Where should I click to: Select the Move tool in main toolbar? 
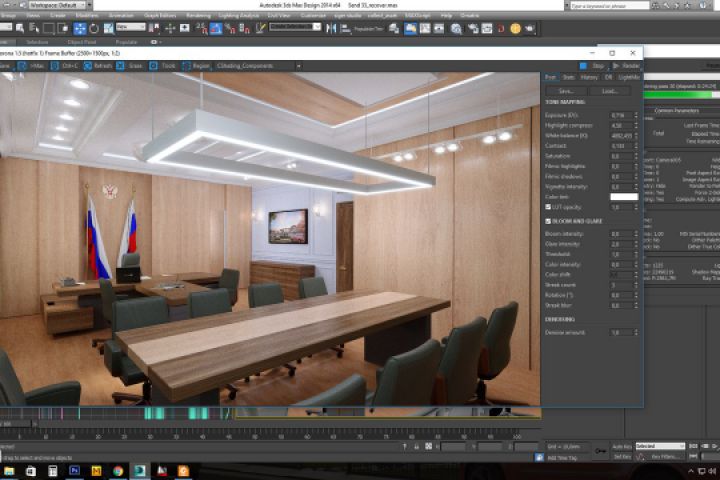[80, 28]
